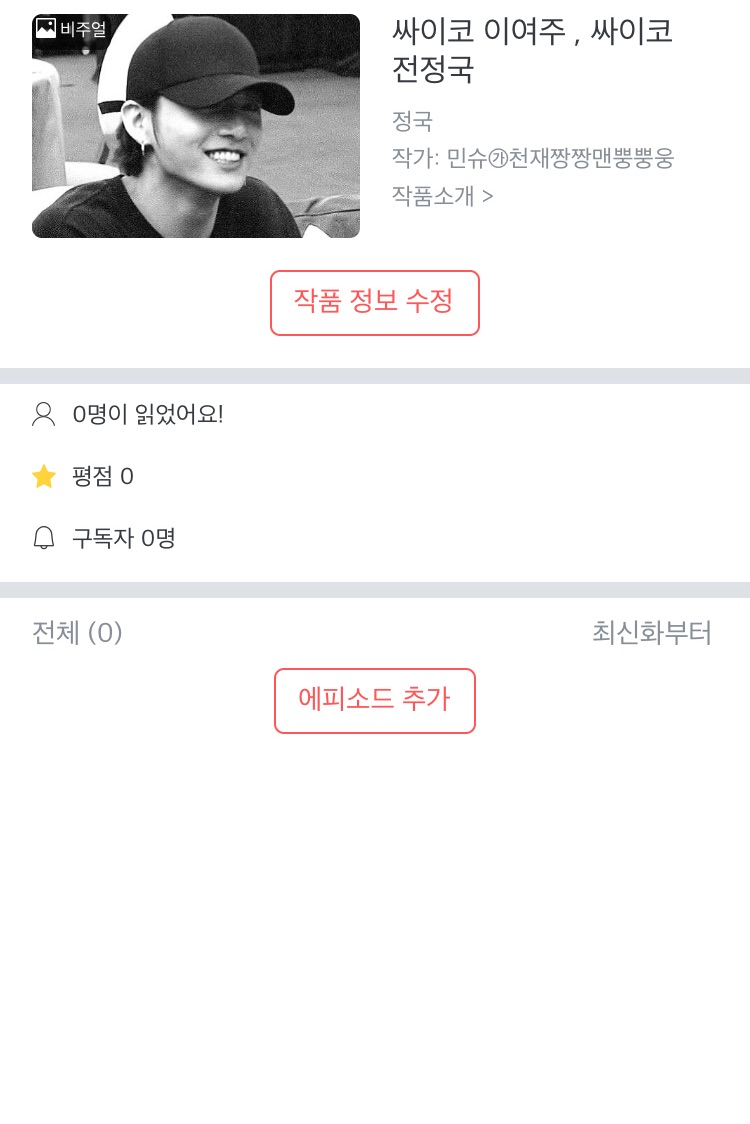Select the 전체 (0) episodes tab
Screen dimensions: 750x1124
[x=77, y=633]
